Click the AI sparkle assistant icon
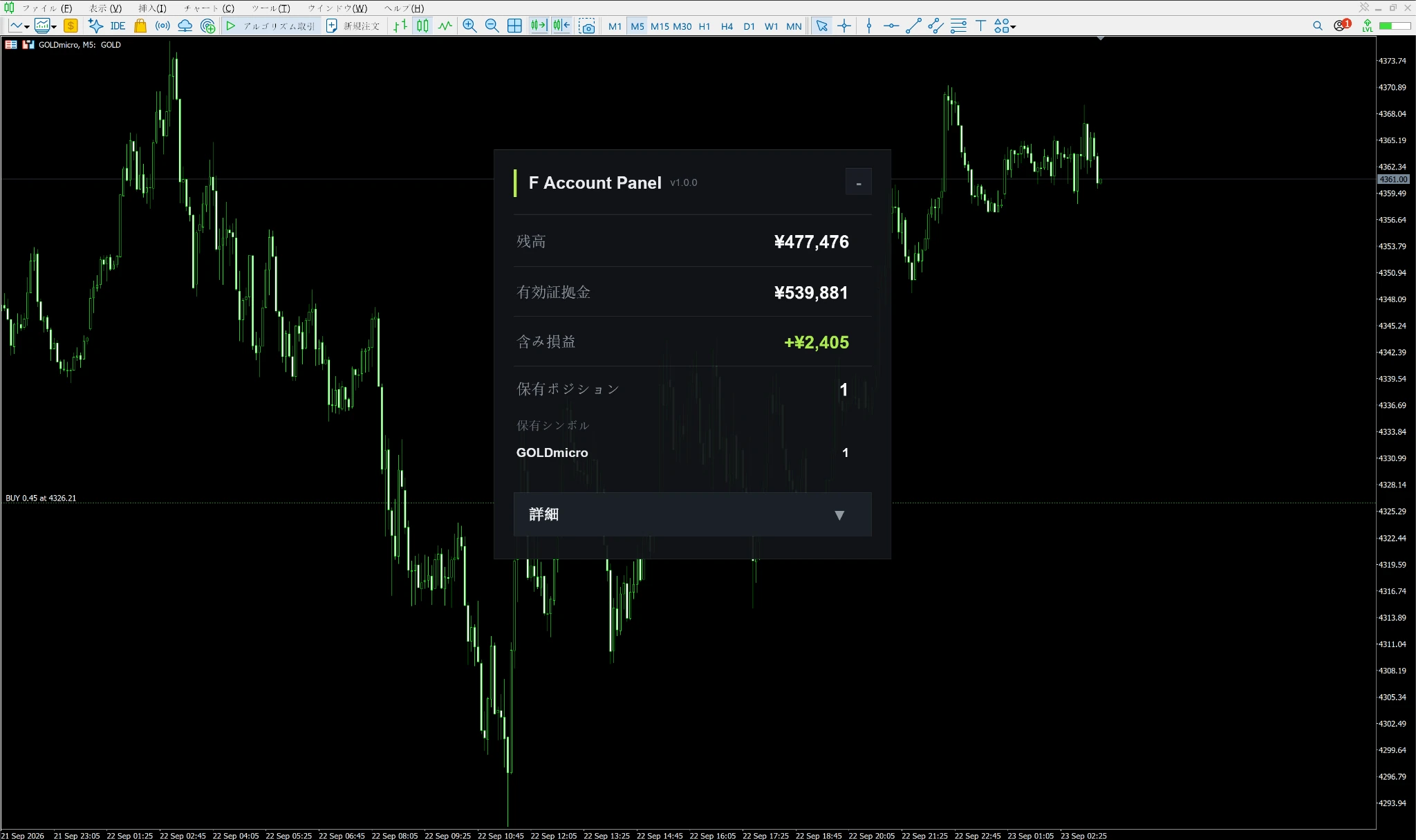This screenshot has height=840, width=1416. (95, 26)
